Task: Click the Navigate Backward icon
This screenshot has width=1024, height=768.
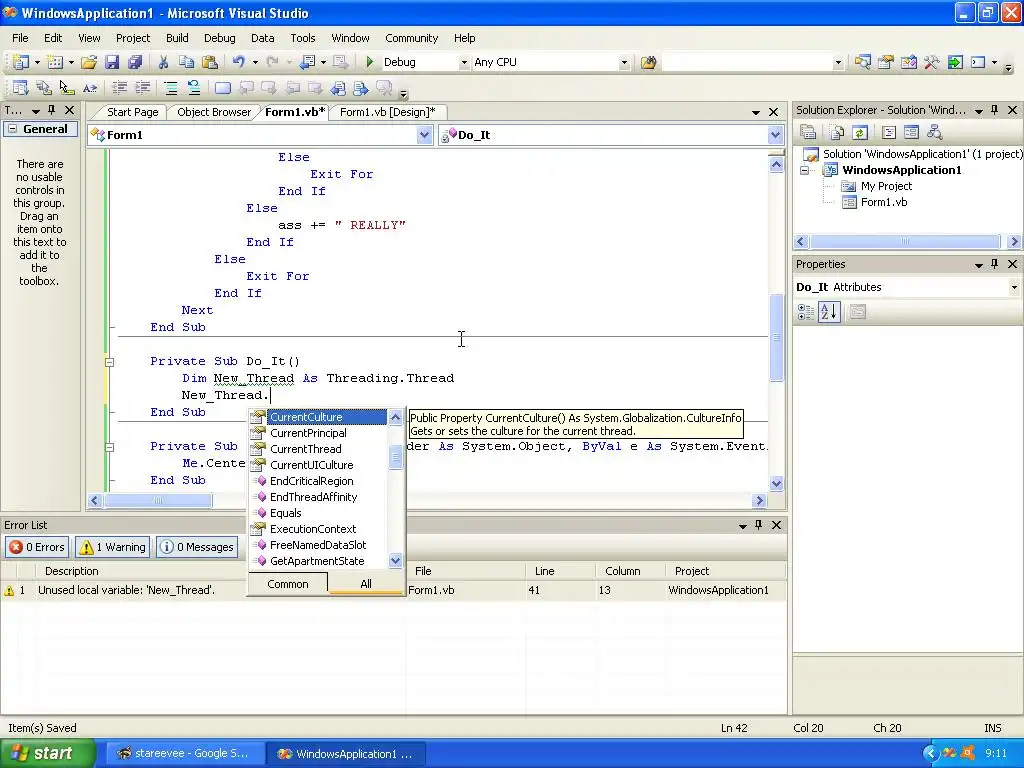Action: coord(308,62)
